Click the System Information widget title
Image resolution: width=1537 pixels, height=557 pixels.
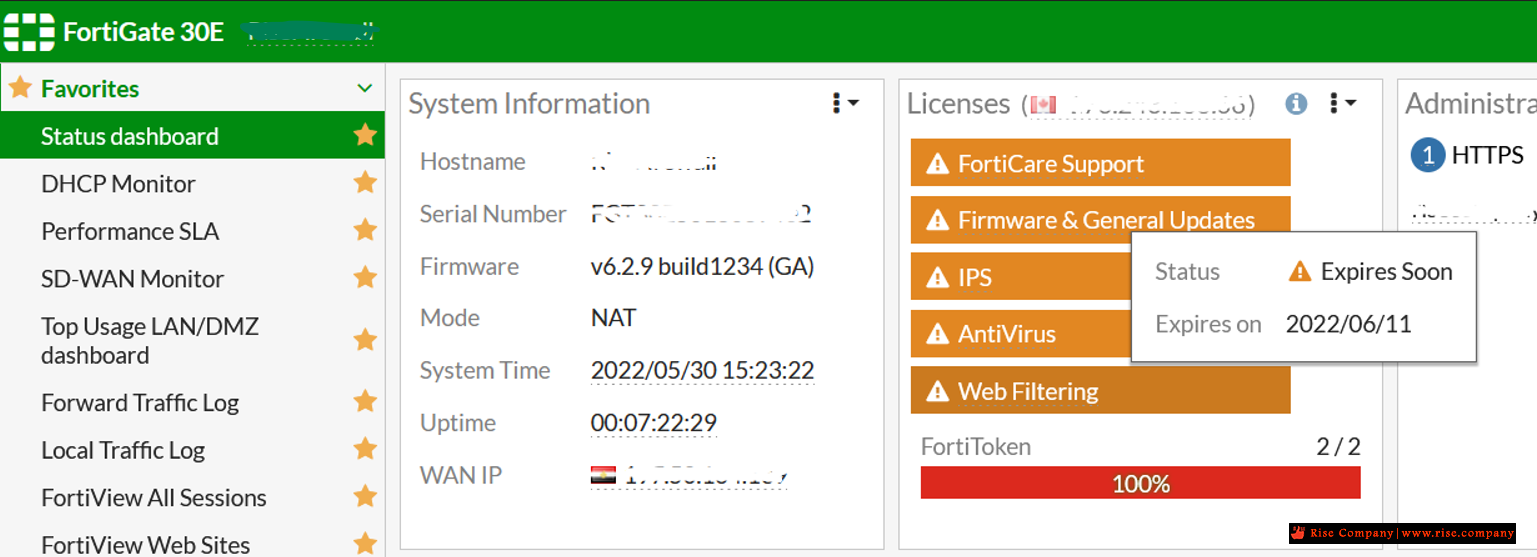pos(529,104)
